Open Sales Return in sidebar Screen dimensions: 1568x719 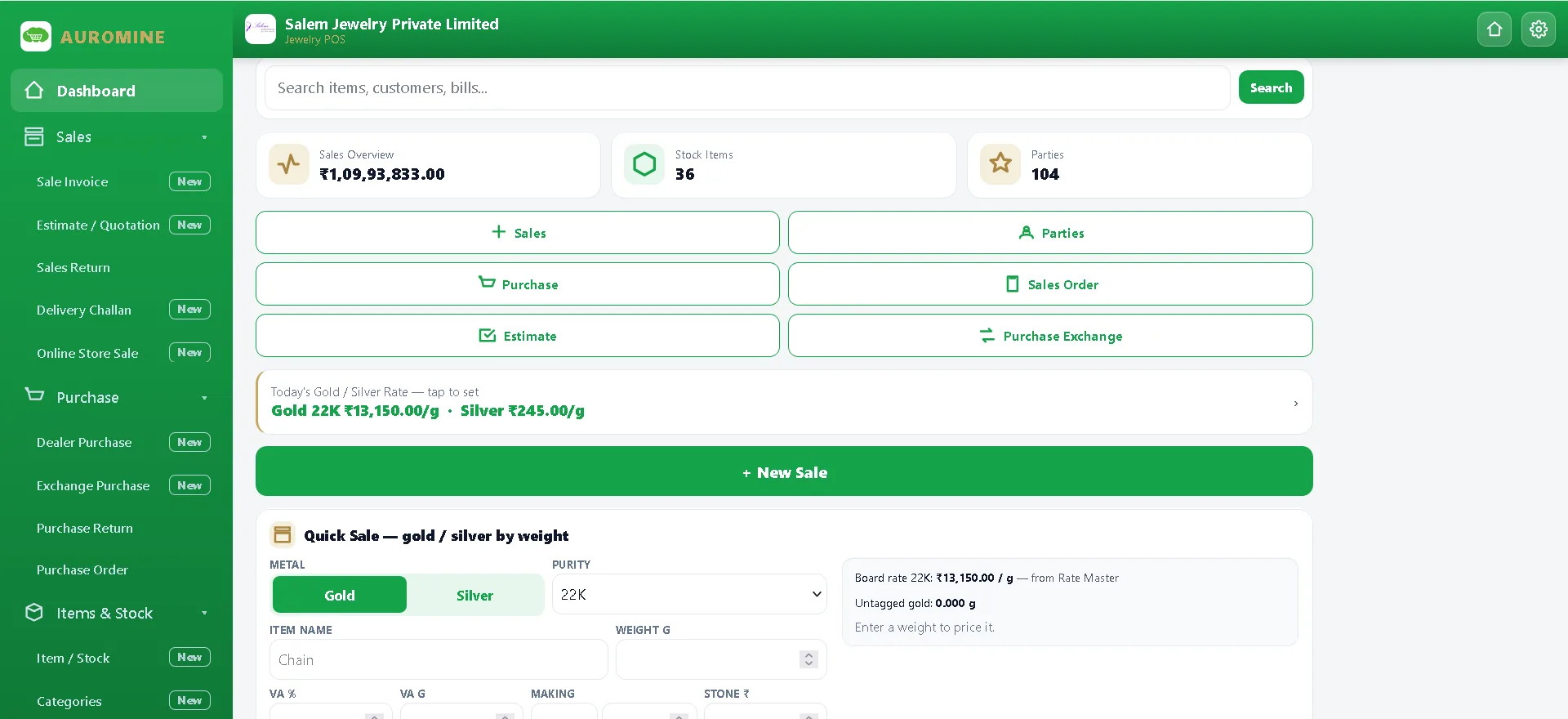tap(73, 267)
